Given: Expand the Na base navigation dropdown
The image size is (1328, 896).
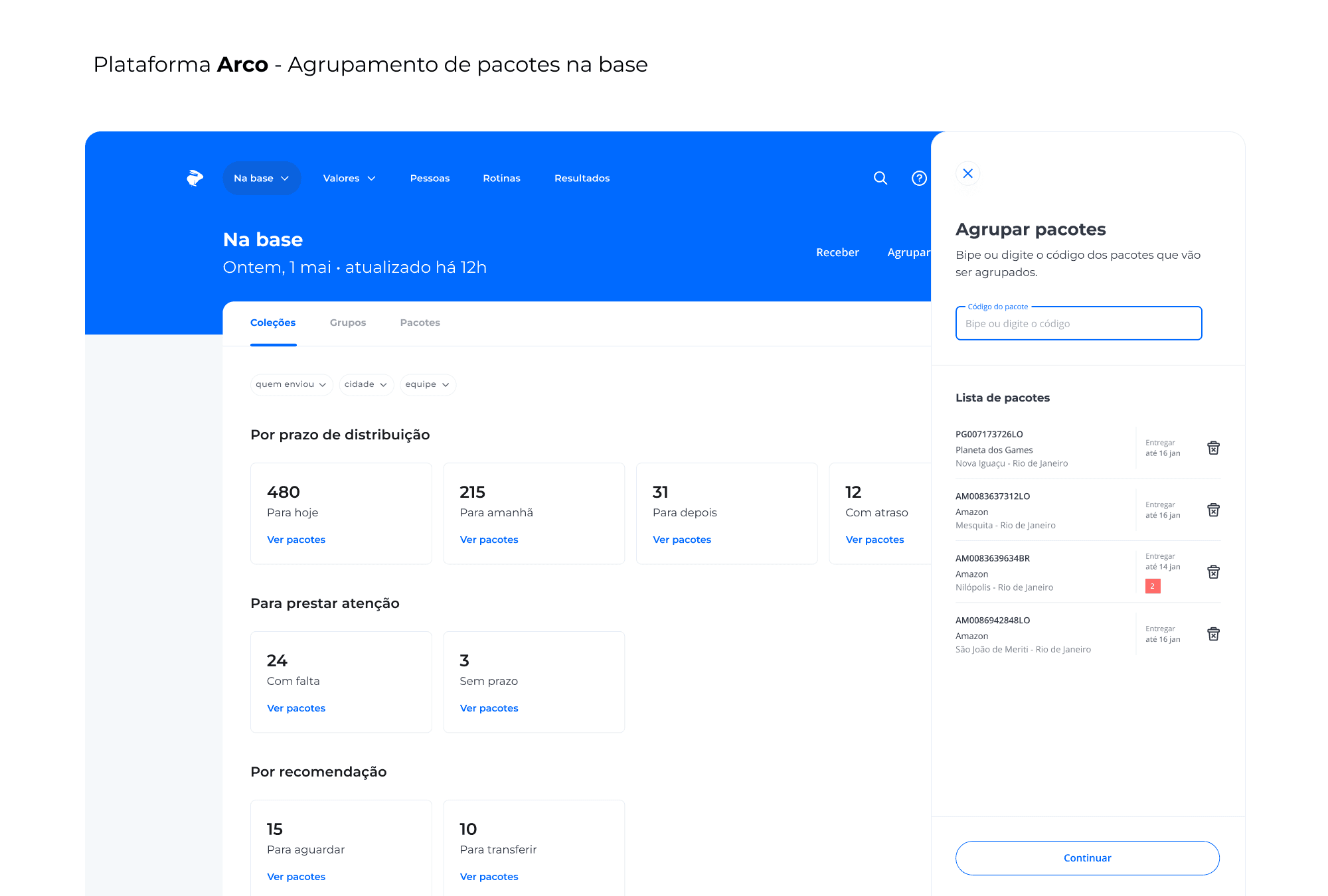Looking at the screenshot, I should 262,178.
